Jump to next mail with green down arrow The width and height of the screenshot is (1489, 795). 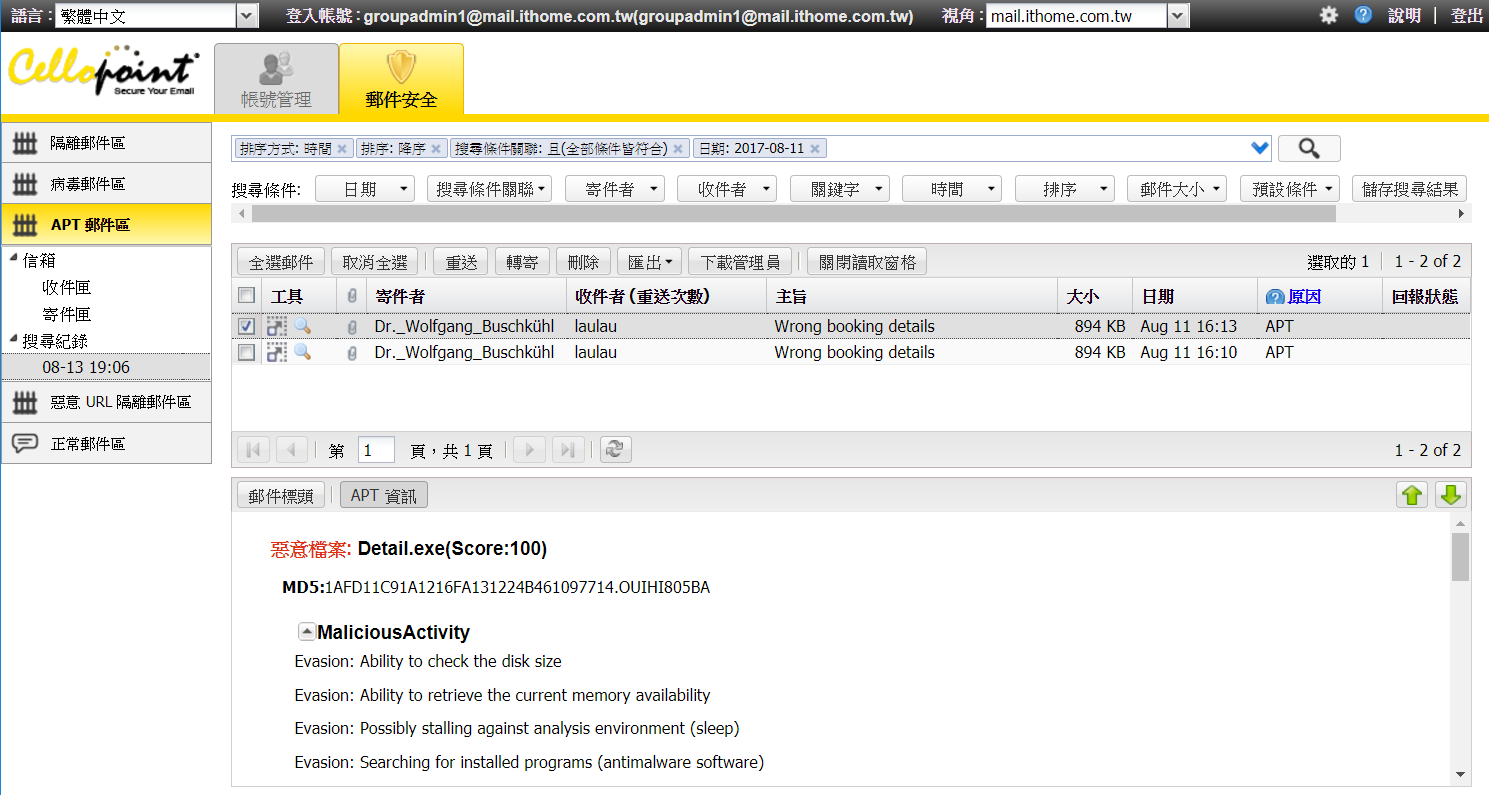click(1450, 494)
